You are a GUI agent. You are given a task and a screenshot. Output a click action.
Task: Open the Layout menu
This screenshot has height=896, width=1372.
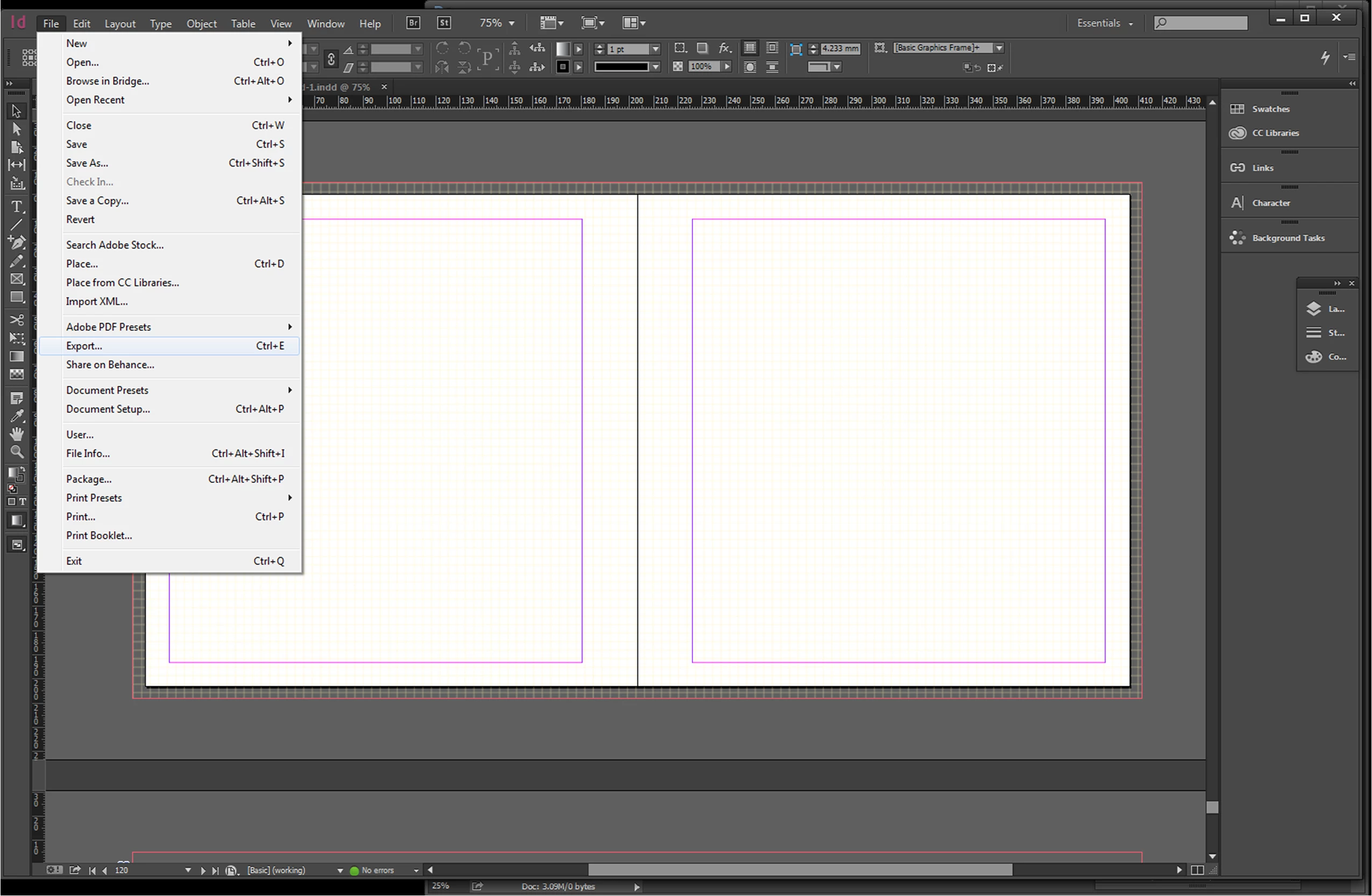(x=120, y=24)
